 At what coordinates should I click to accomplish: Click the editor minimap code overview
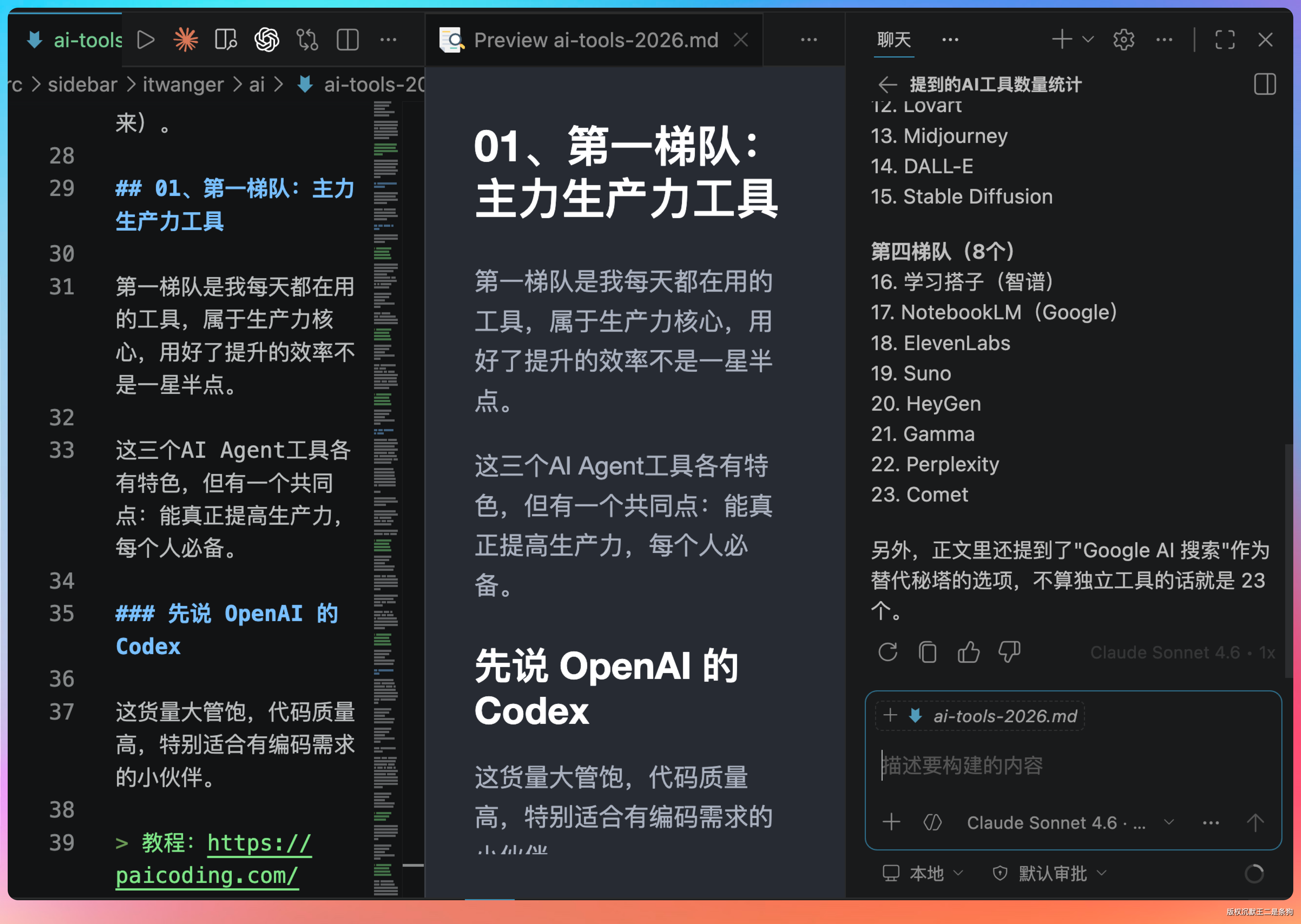click(x=385, y=455)
